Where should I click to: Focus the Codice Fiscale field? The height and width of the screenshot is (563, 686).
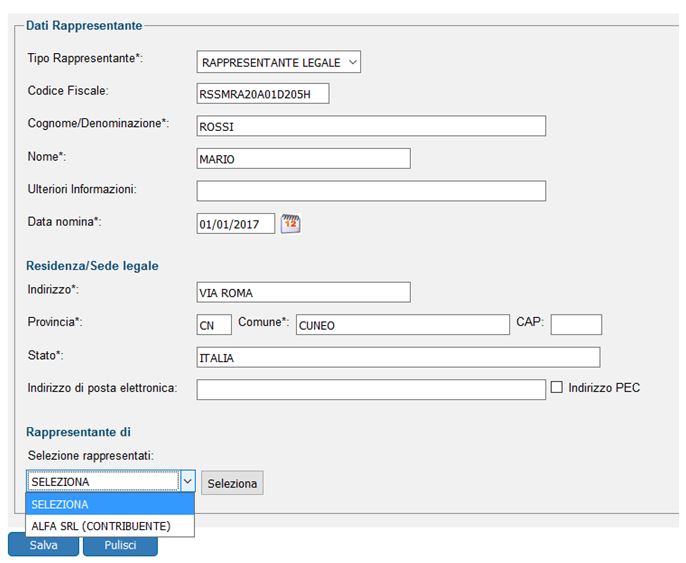[263, 94]
